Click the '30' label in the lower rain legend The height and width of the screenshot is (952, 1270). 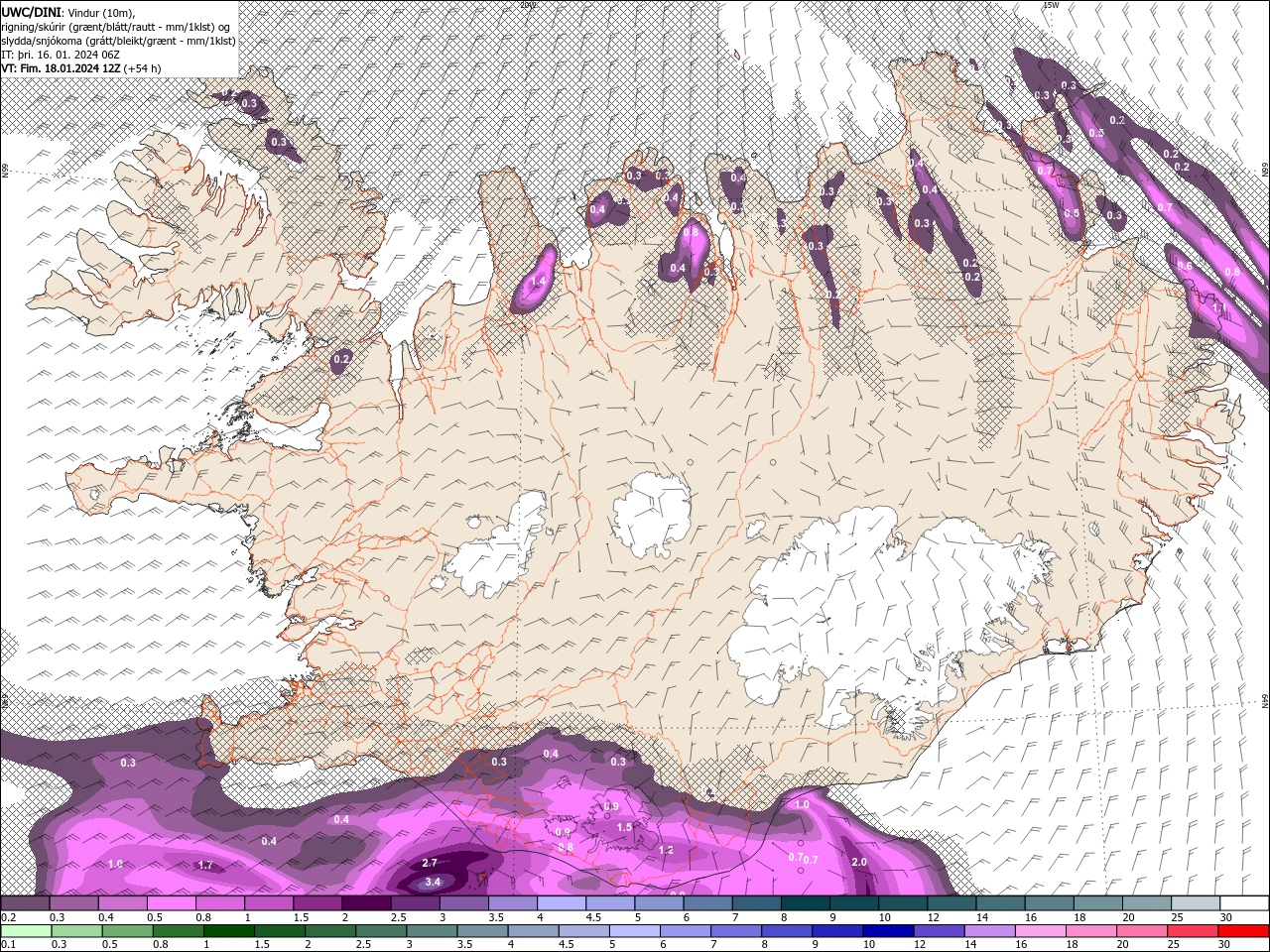click(x=1223, y=945)
